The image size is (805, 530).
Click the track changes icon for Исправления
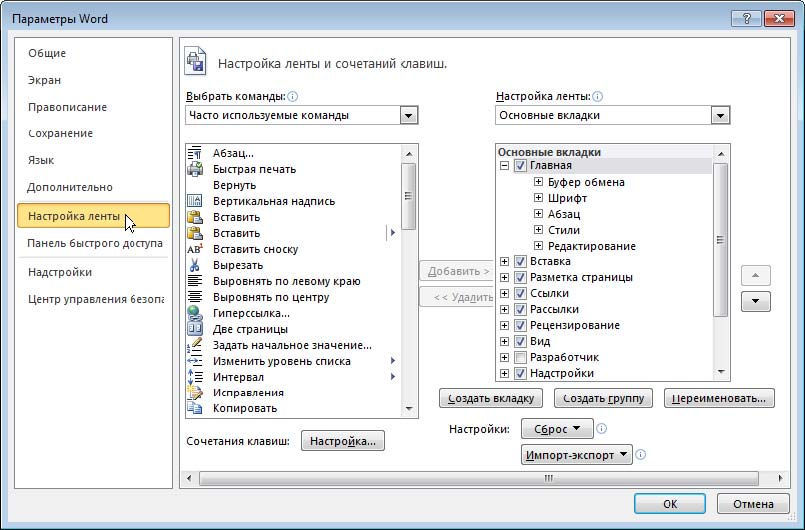(x=195, y=392)
